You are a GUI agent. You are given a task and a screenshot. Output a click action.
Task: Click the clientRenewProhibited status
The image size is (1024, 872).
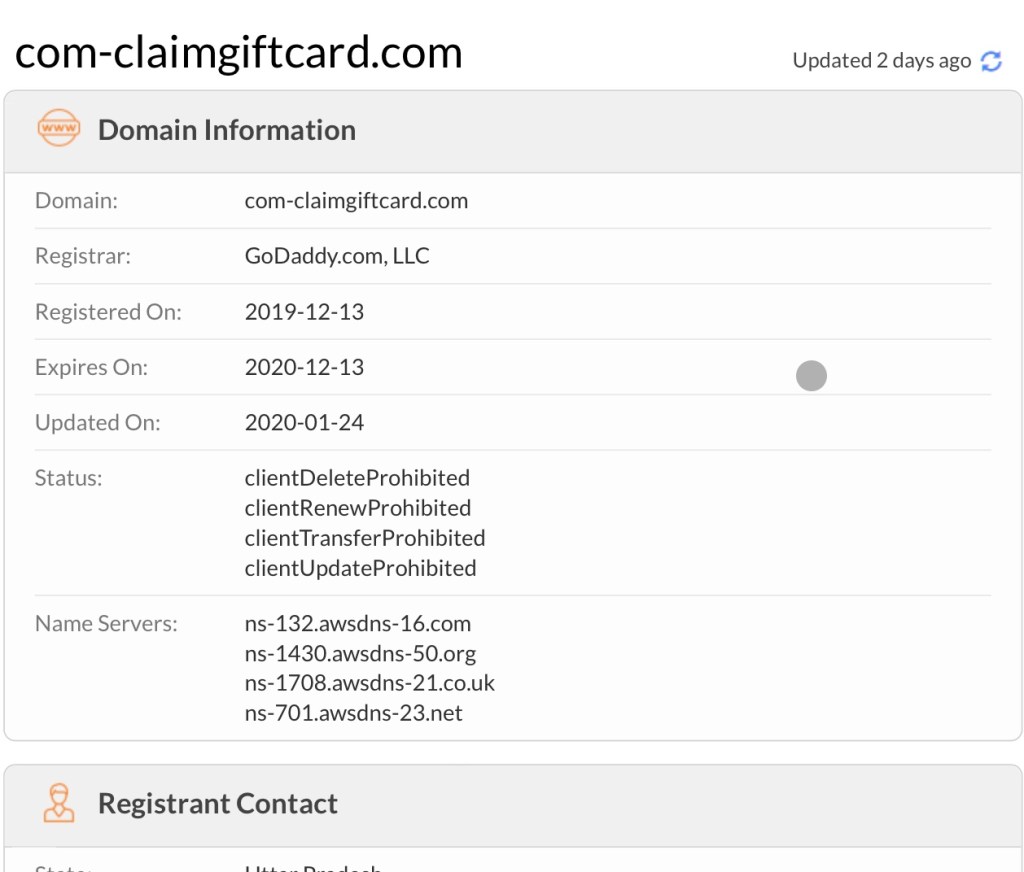(358, 508)
